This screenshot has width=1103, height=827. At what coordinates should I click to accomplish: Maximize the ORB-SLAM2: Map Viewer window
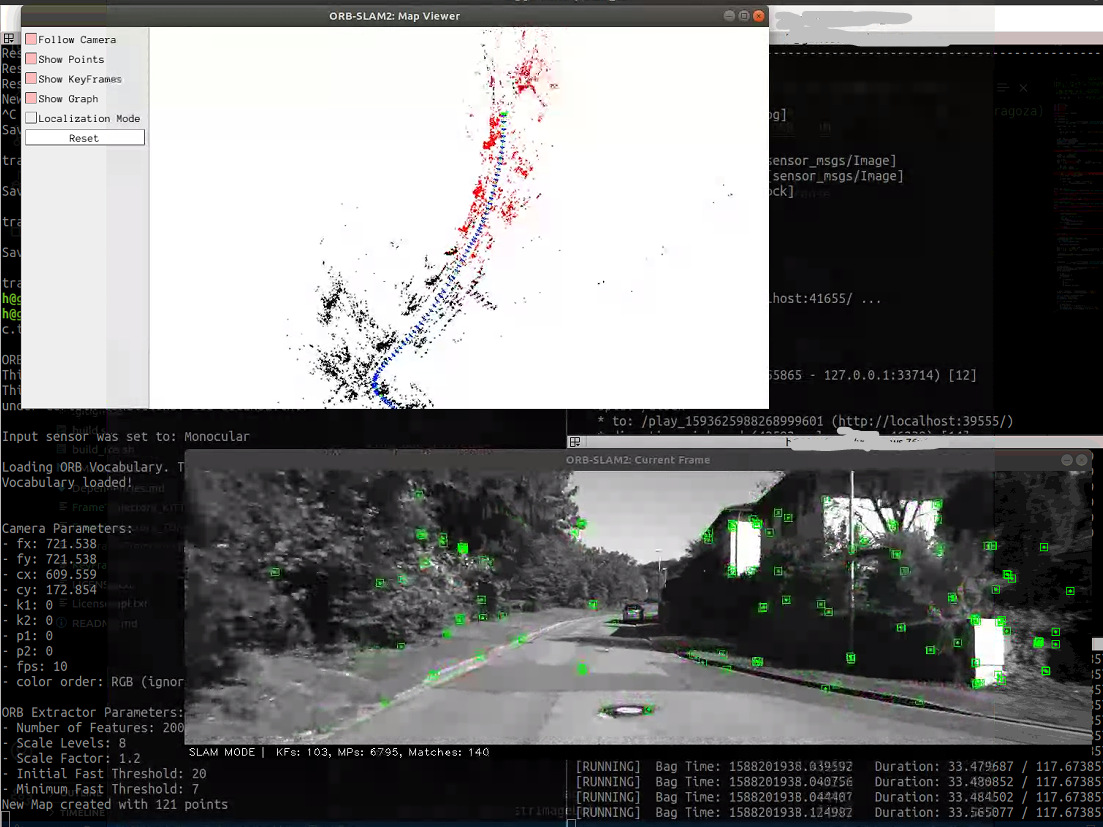[x=742, y=16]
